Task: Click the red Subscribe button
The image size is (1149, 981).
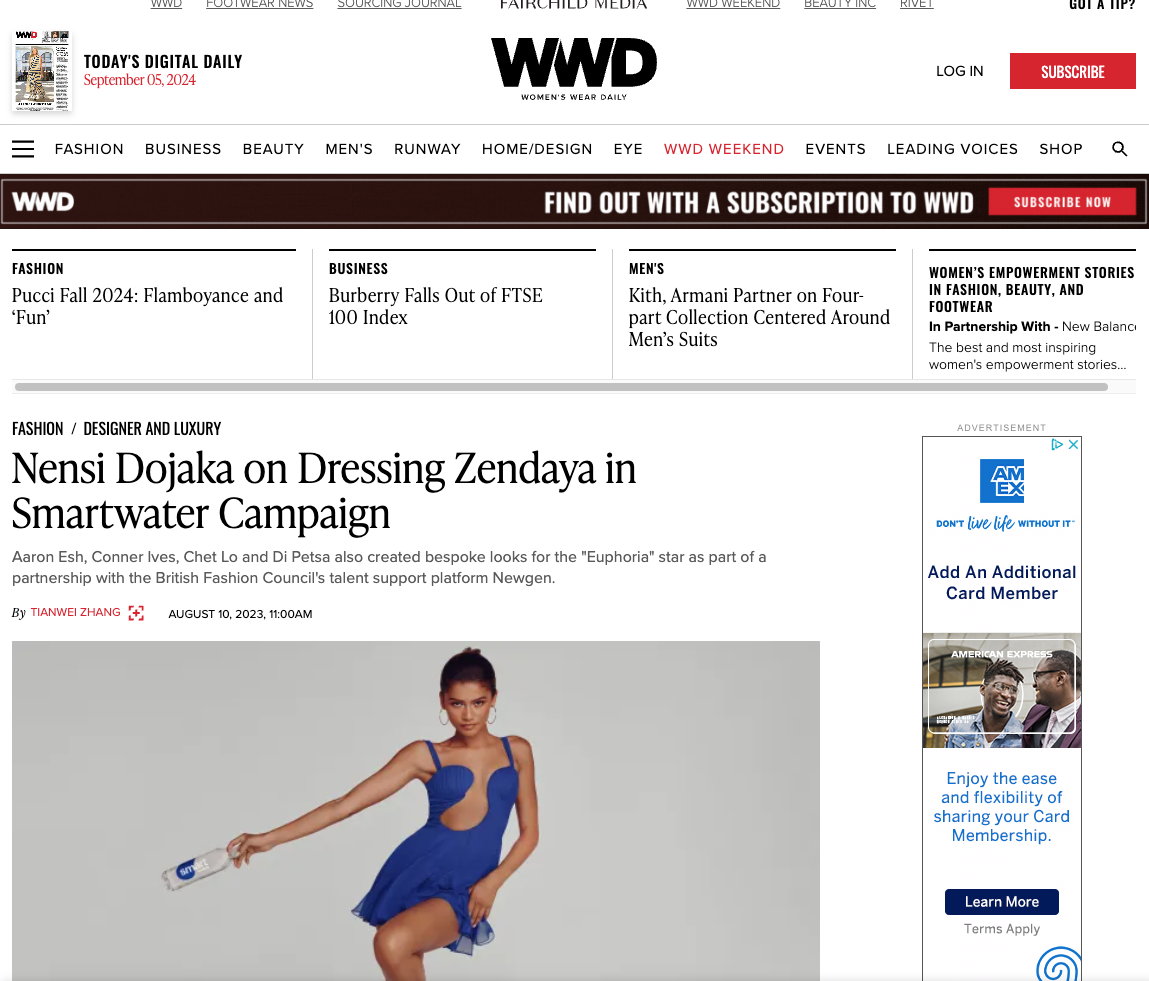Action: [1073, 71]
